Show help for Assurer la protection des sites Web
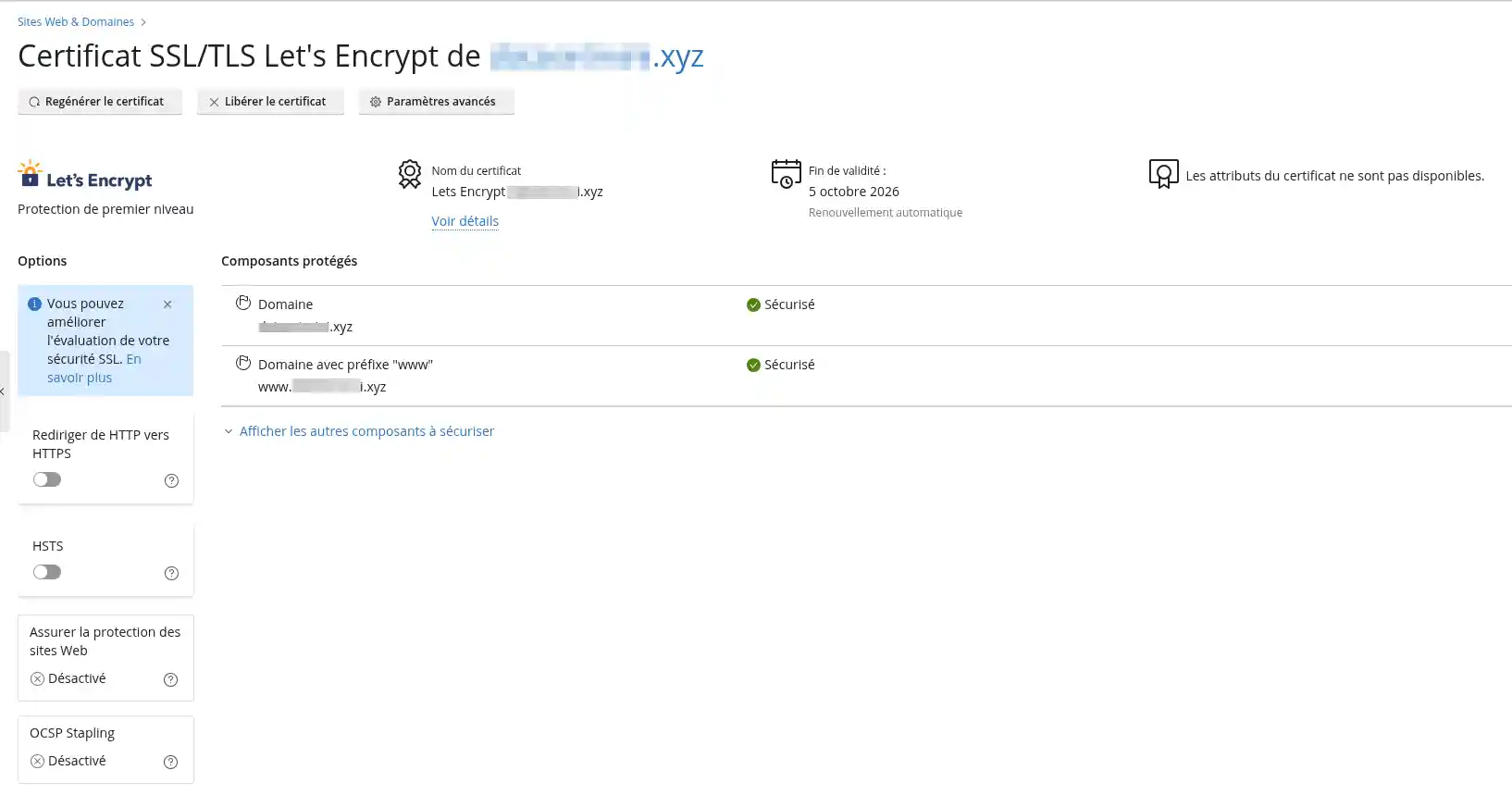The width and height of the screenshot is (1512, 795). point(170,679)
